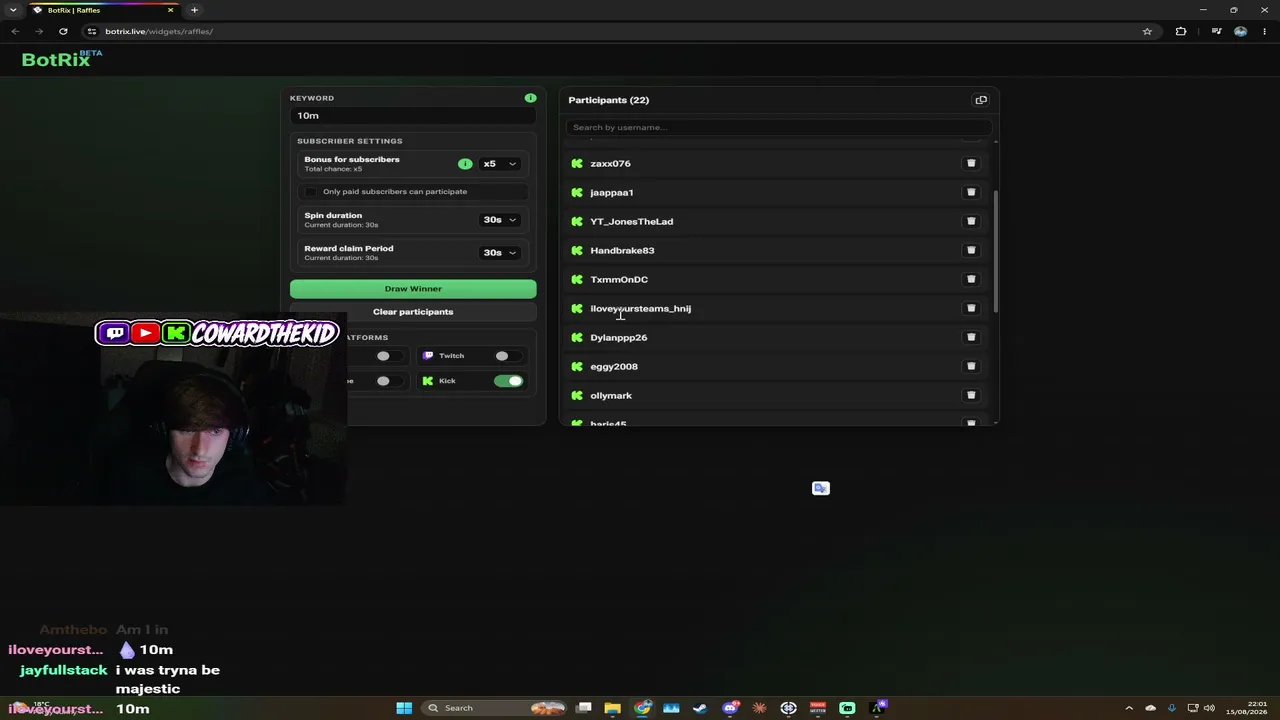Click the Twitch platform icon
The height and width of the screenshot is (720, 1280).
pyautogui.click(x=428, y=355)
